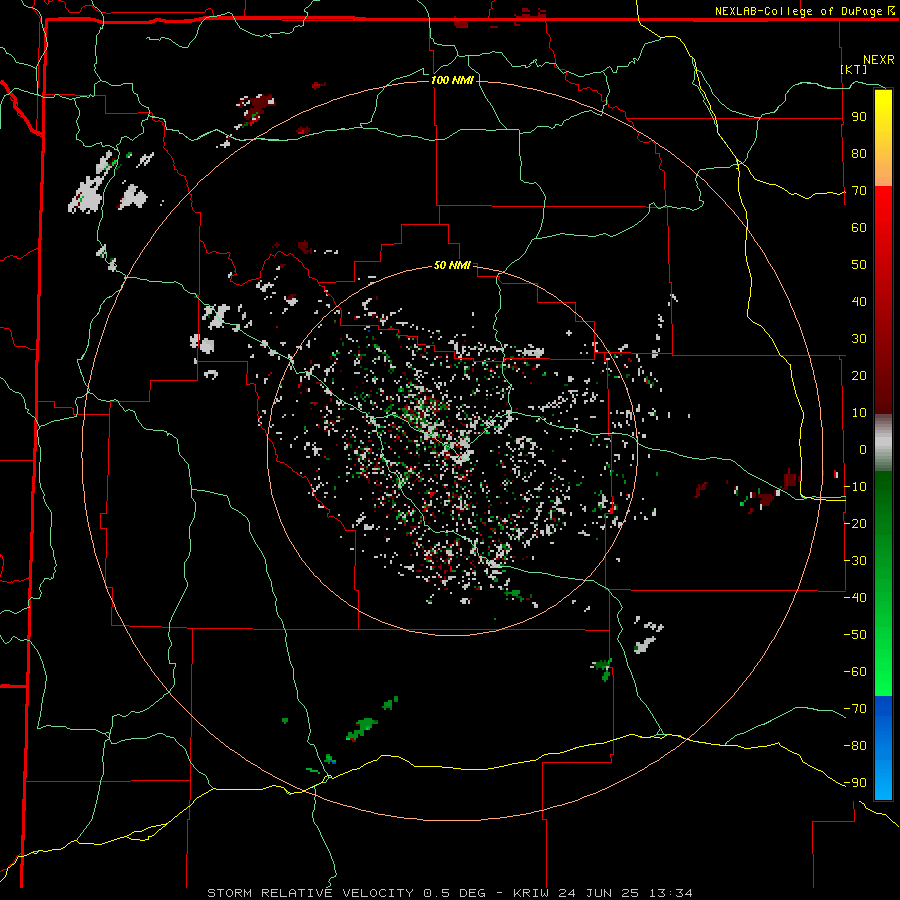This screenshot has width=900, height=900.
Task: Pick the gray zero-velocity segment of color bar
Action: (883, 443)
